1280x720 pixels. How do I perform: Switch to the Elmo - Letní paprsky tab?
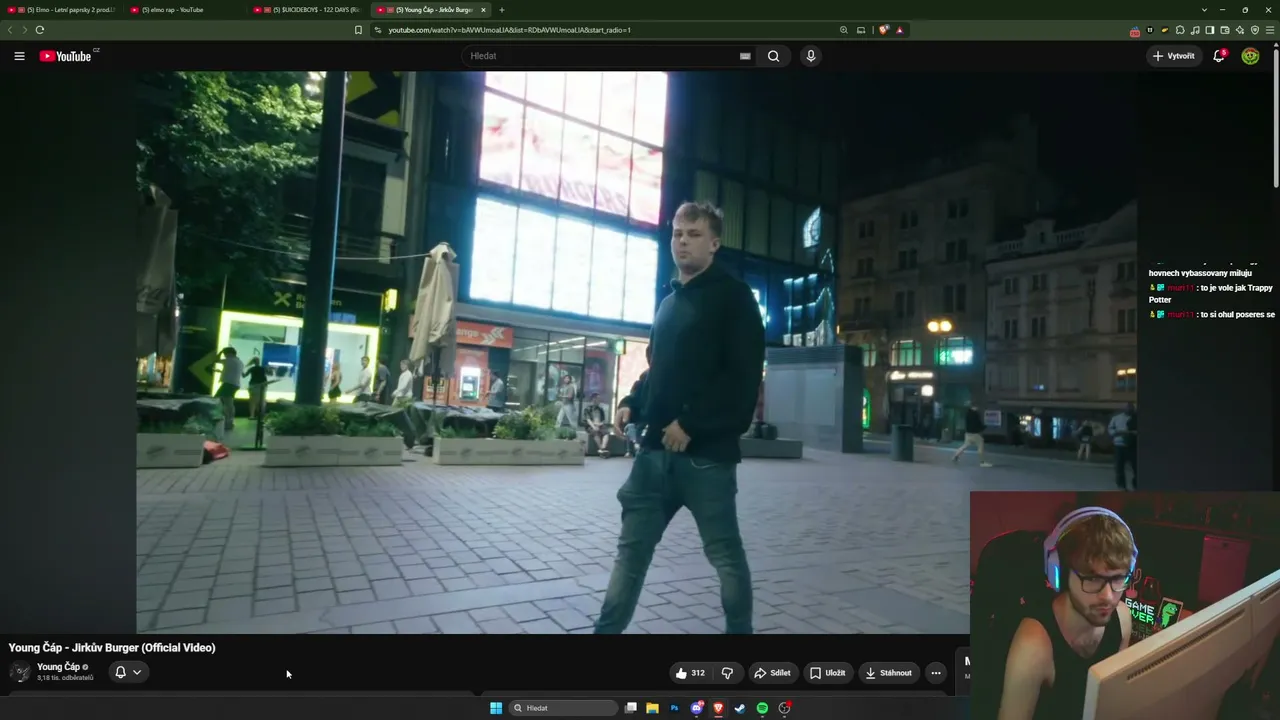[62, 10]
